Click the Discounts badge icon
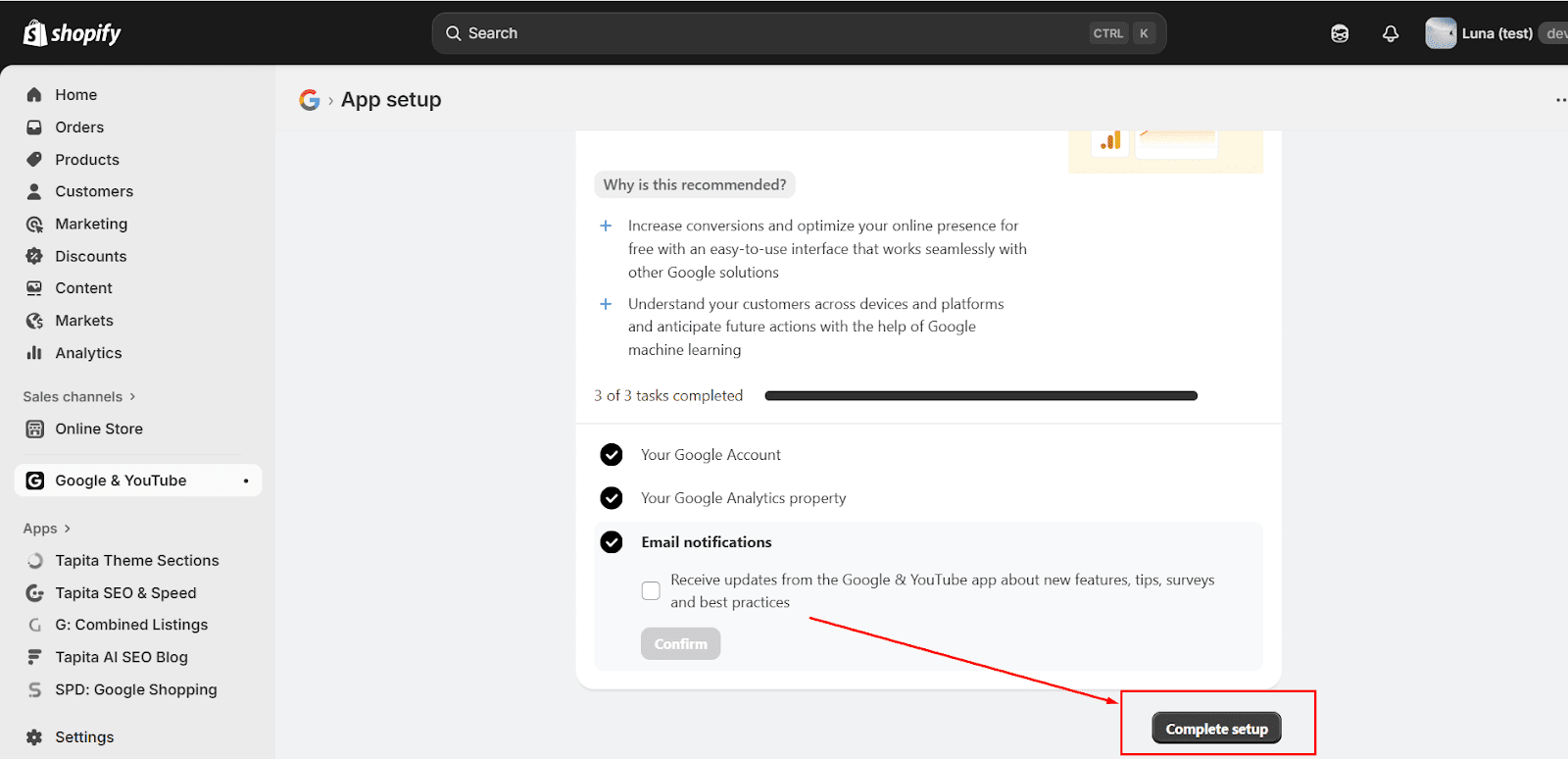1568x759 pixels. [34, 256]
